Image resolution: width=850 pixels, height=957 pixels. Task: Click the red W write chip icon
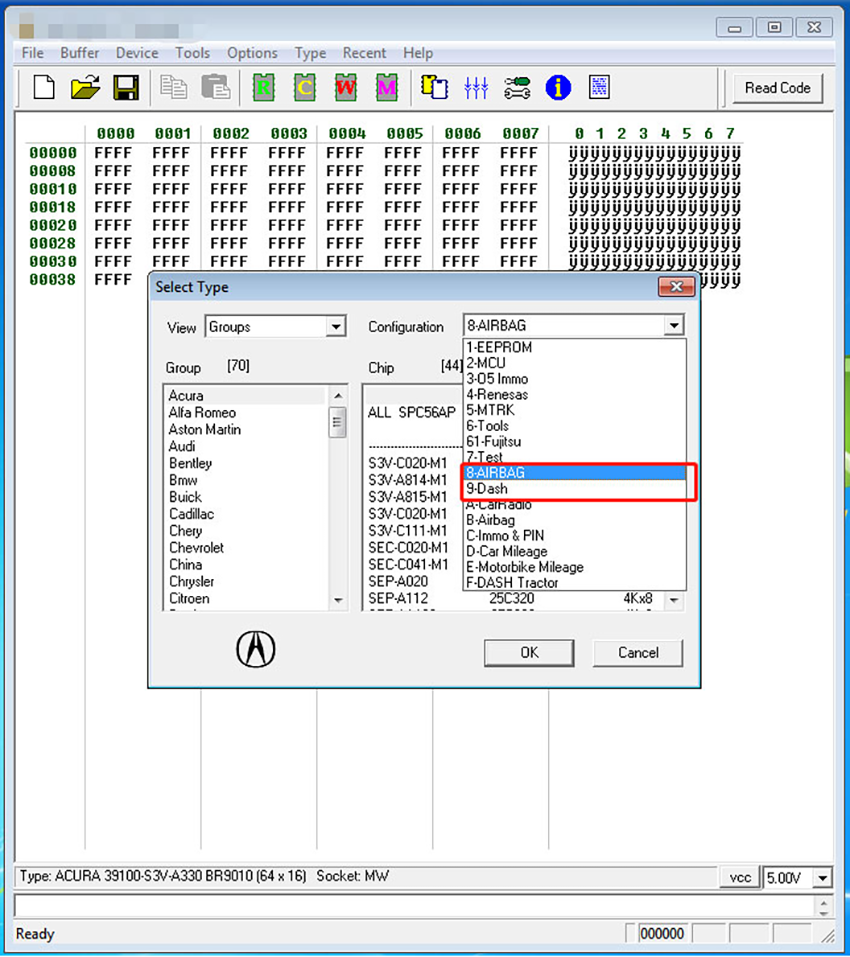346,87
